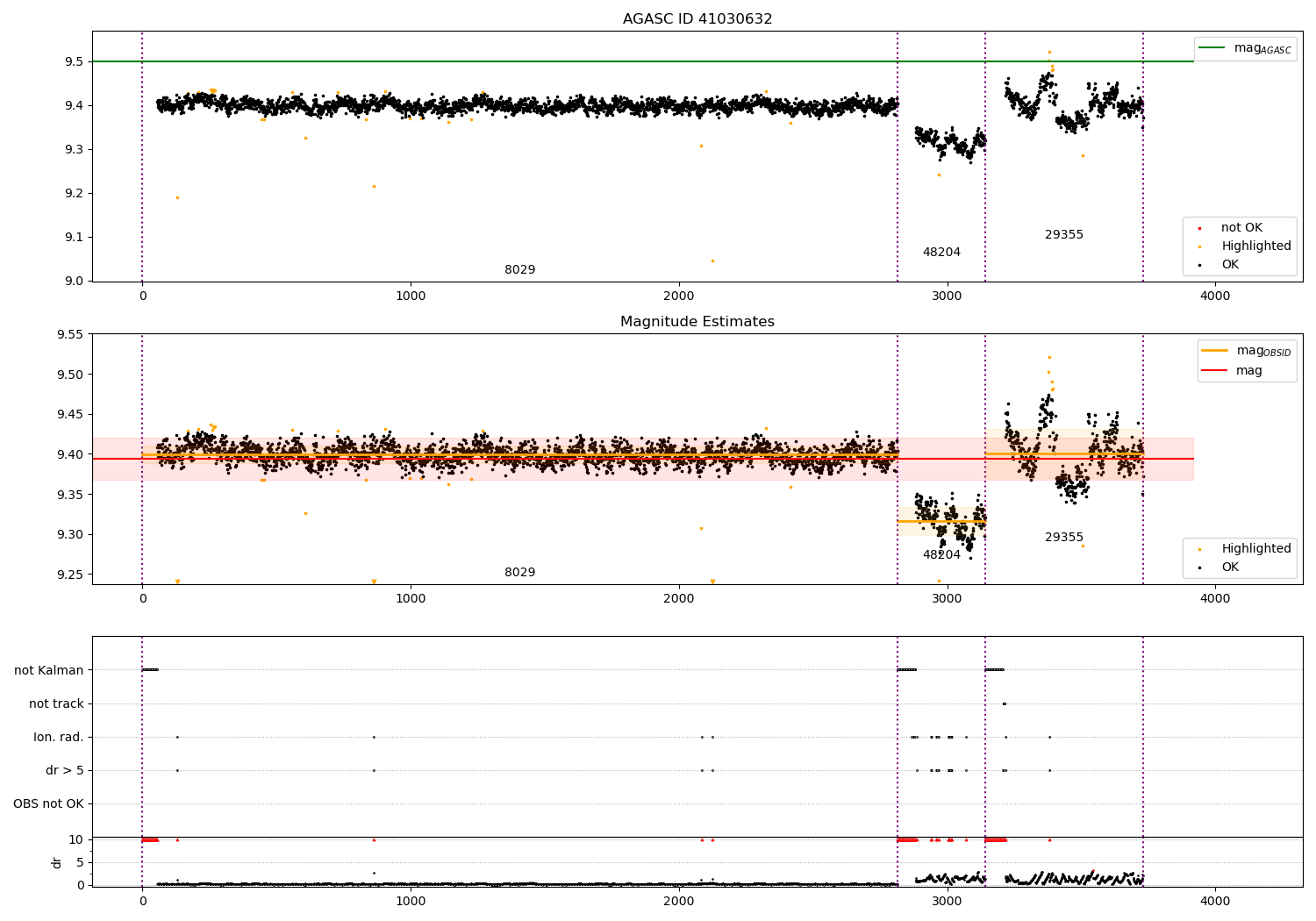This screenshot has width=1316, height=921.
Task: Click the 9.55 y-axis tick label
Action: [70, 335]
